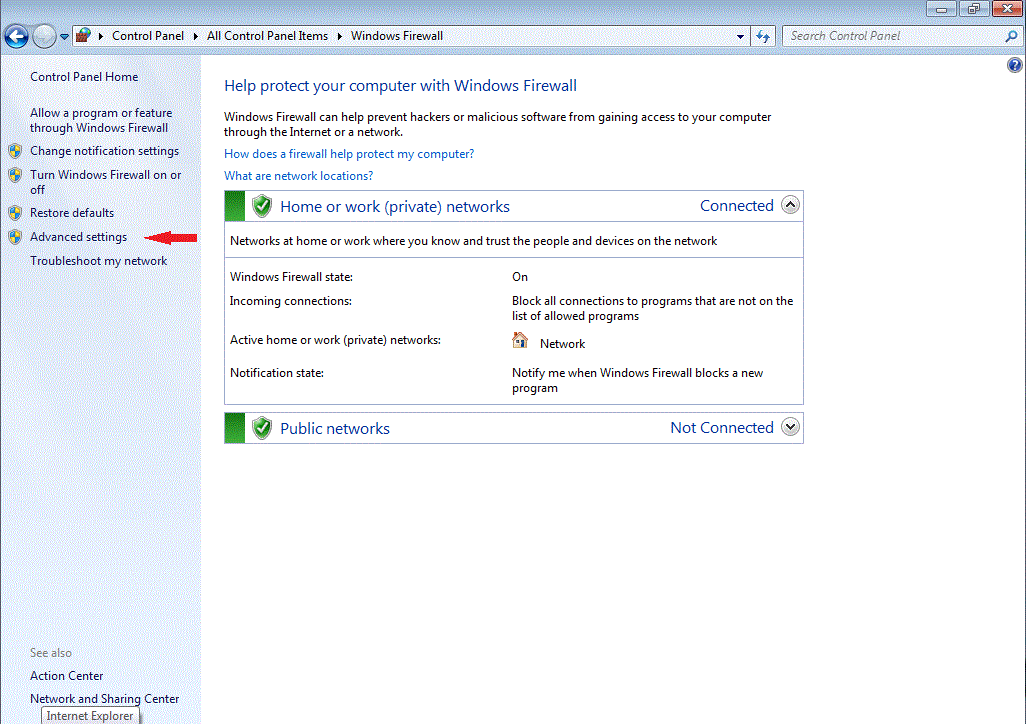The height and width of the screenshot is (724, 1026).
Task: Click Notification state label
Action: (x=277, y=373)
